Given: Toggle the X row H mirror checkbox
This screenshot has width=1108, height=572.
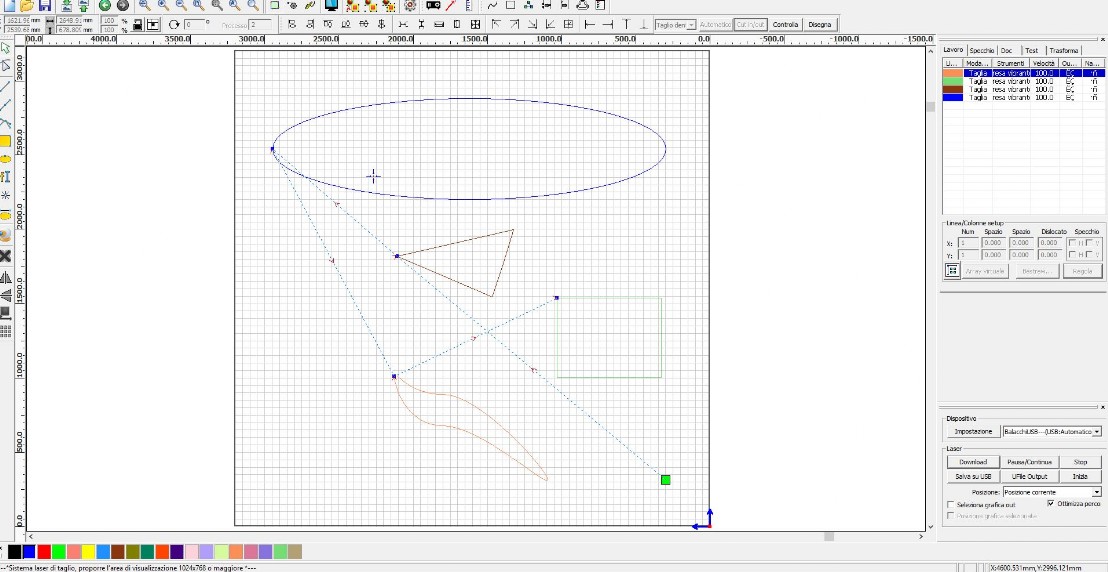Looking at the screenshot, I should pyautogui.click(x=1073, y=243).
